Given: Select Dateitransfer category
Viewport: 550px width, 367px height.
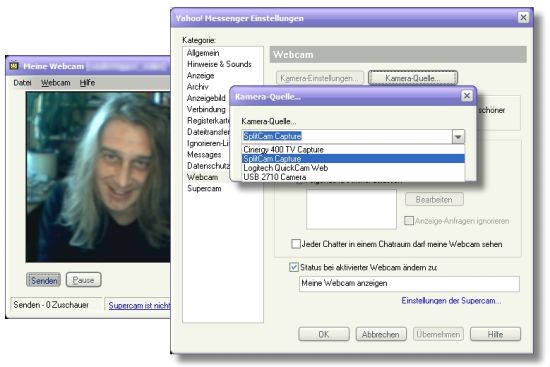Looking at the screenshot, I should point(208,132).
